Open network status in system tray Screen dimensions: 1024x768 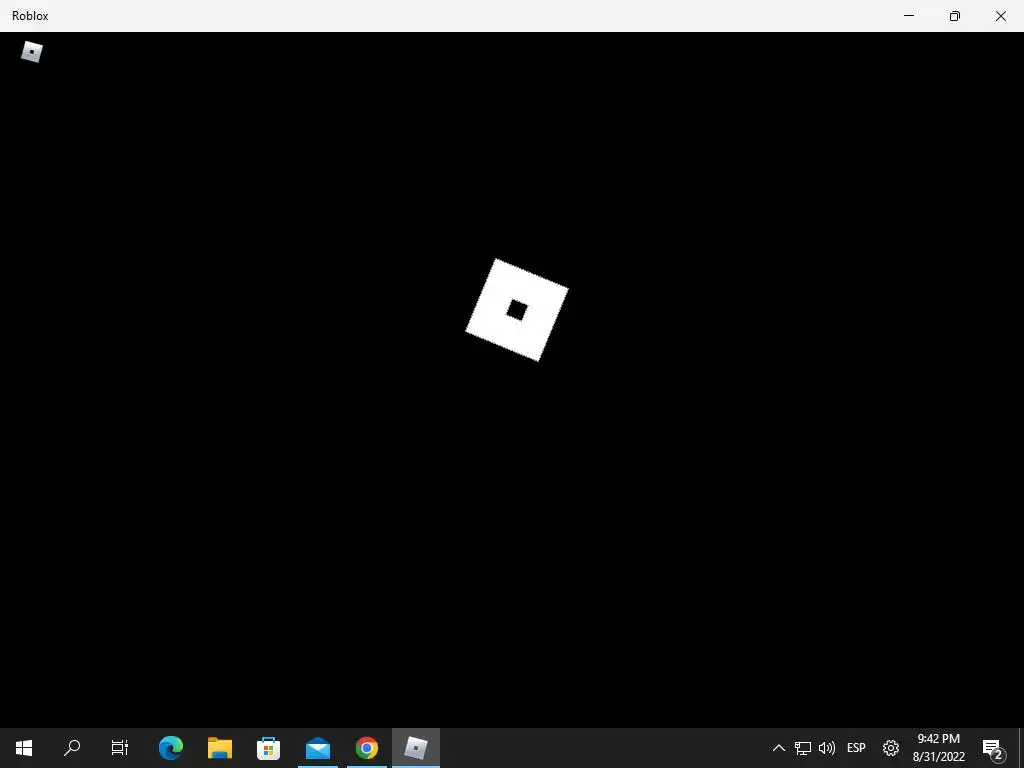(x=803, y=748)
